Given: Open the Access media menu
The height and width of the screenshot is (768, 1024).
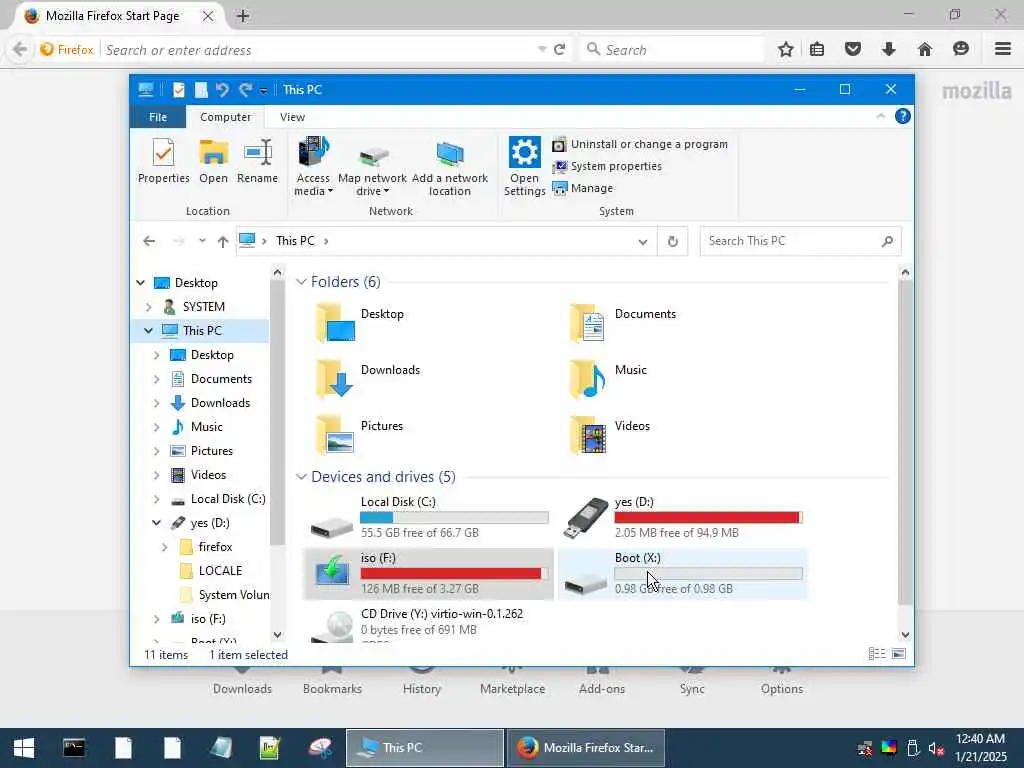Looking at the screenshot, I should tap(313, 167).
